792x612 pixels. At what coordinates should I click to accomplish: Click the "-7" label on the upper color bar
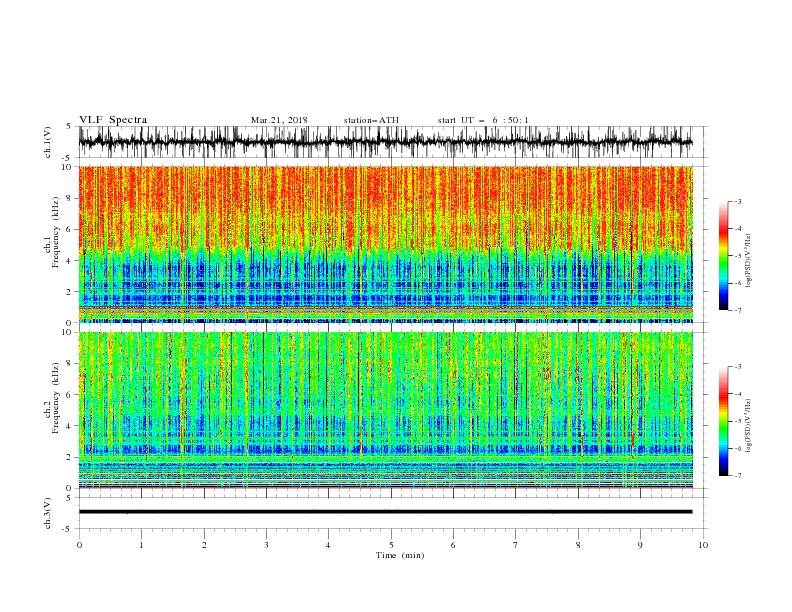coord(738,311)
